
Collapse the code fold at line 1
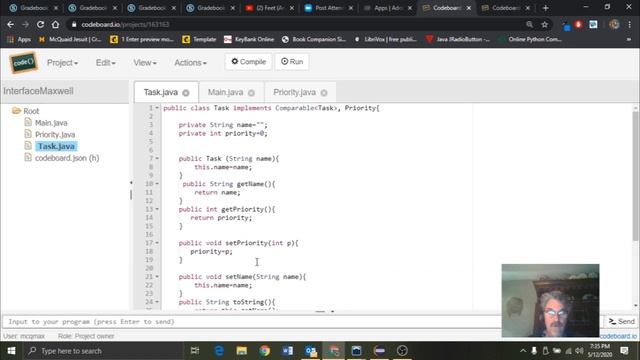click(x=157, y=108)
